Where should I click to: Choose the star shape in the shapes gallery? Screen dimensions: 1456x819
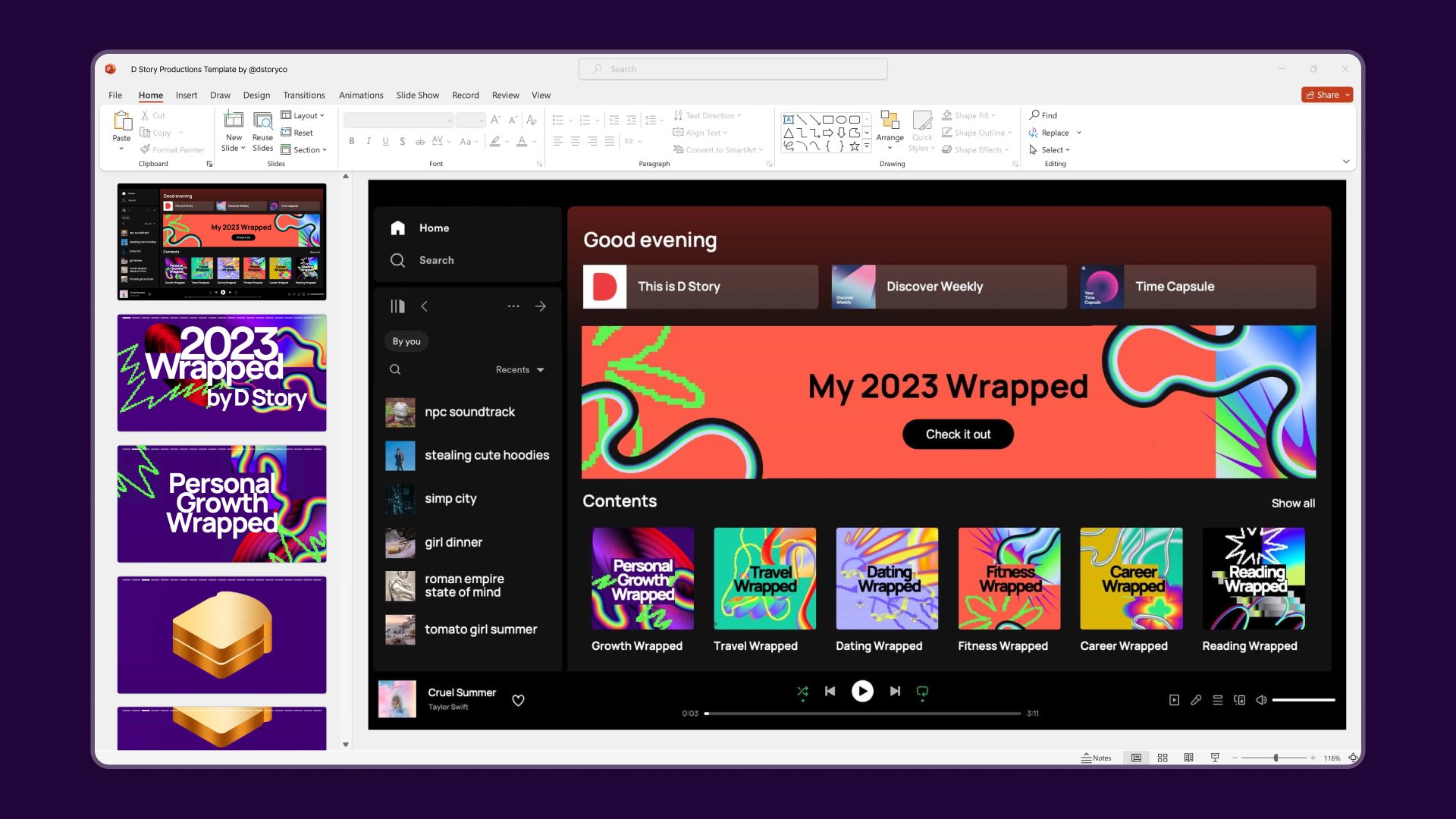(854, 147)
